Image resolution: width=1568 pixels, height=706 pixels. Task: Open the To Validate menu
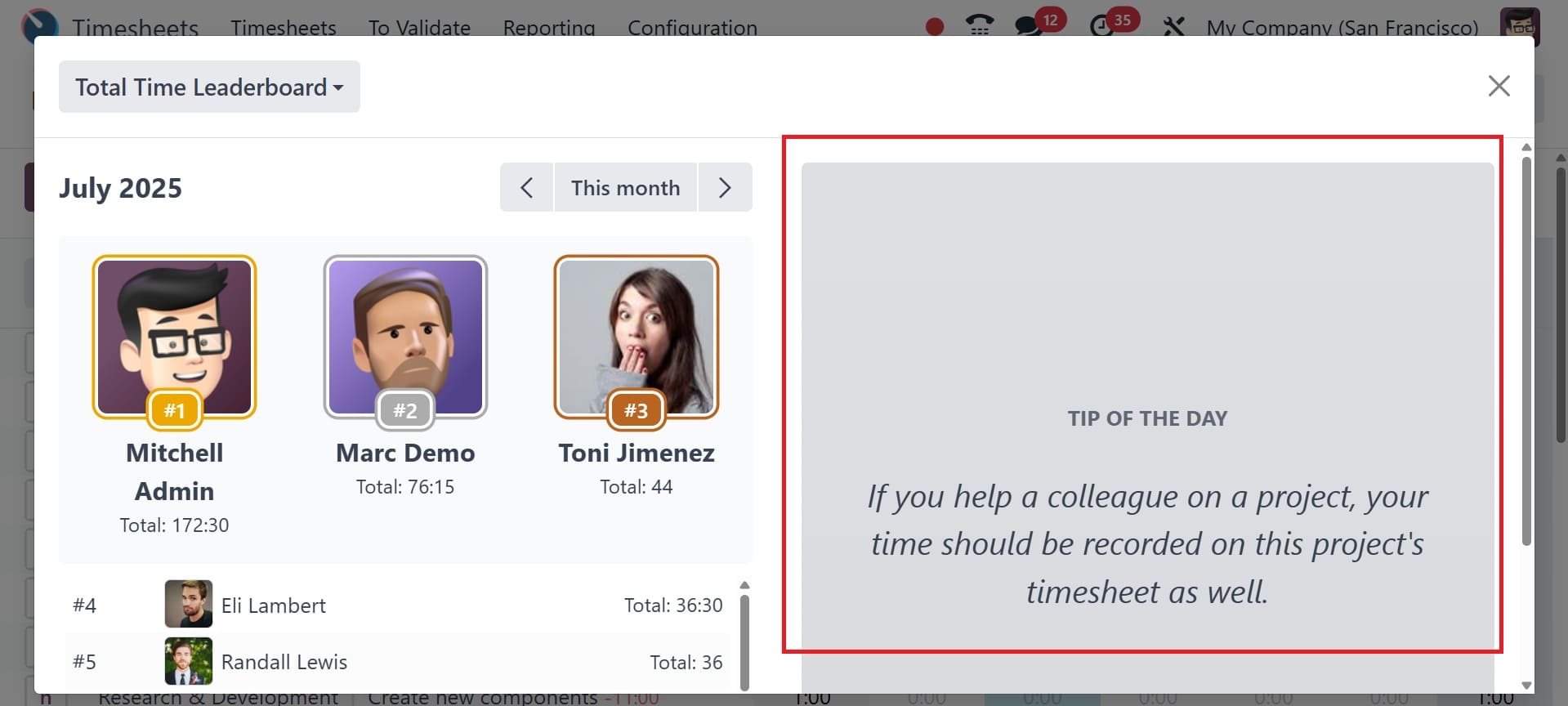pyautogui.click(x=419, y=28)
